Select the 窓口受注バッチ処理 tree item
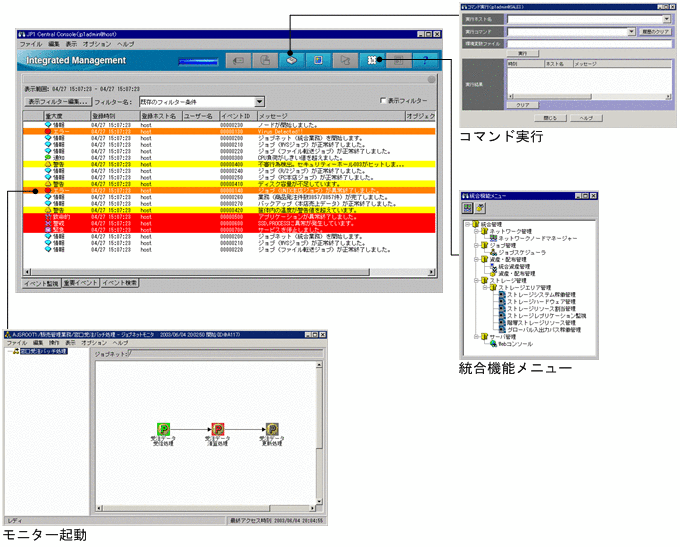Screen dimensions: 680x547 38,352
